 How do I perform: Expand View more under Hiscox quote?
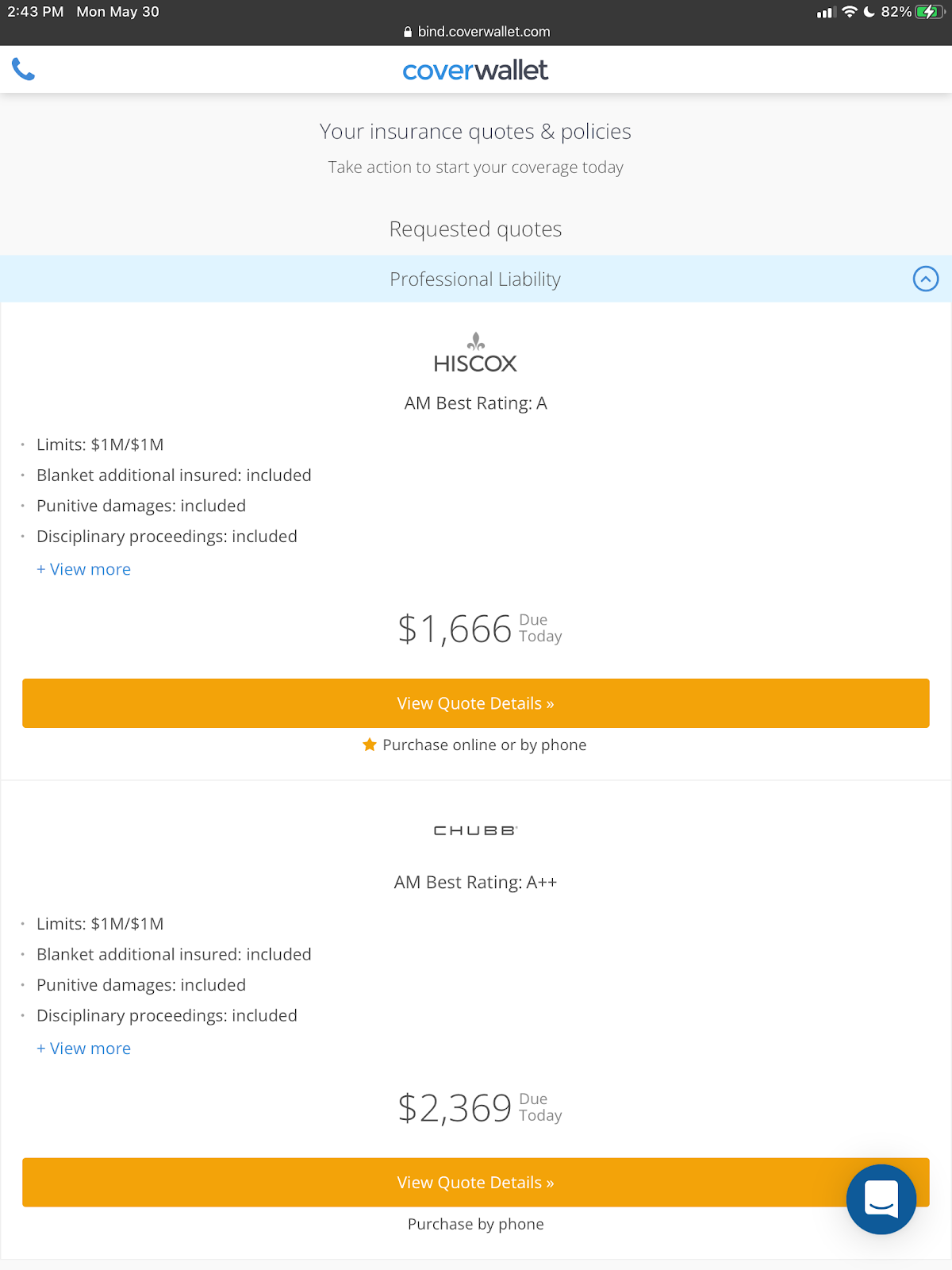84,569
